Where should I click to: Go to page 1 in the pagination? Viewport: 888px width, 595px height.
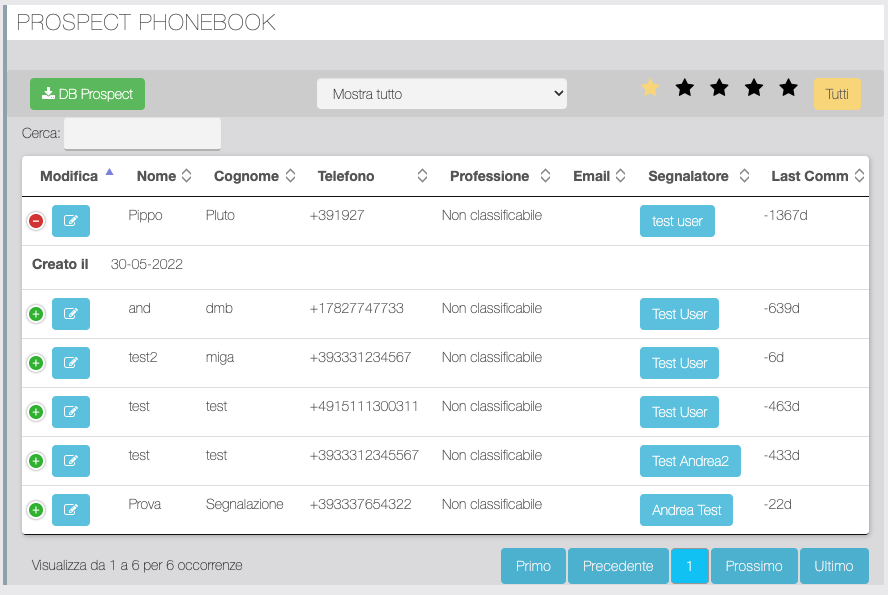pos(690,566)
